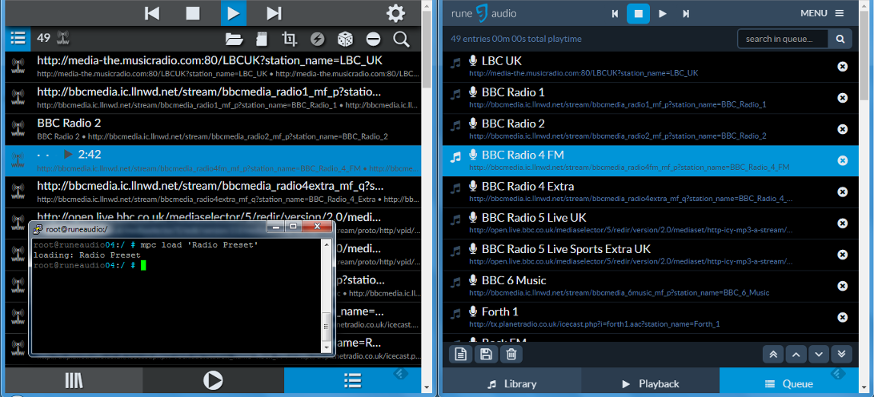Open the folder icon in left toolbar
The width and height of the screenshot is (874, 397).
pos(234,38)
